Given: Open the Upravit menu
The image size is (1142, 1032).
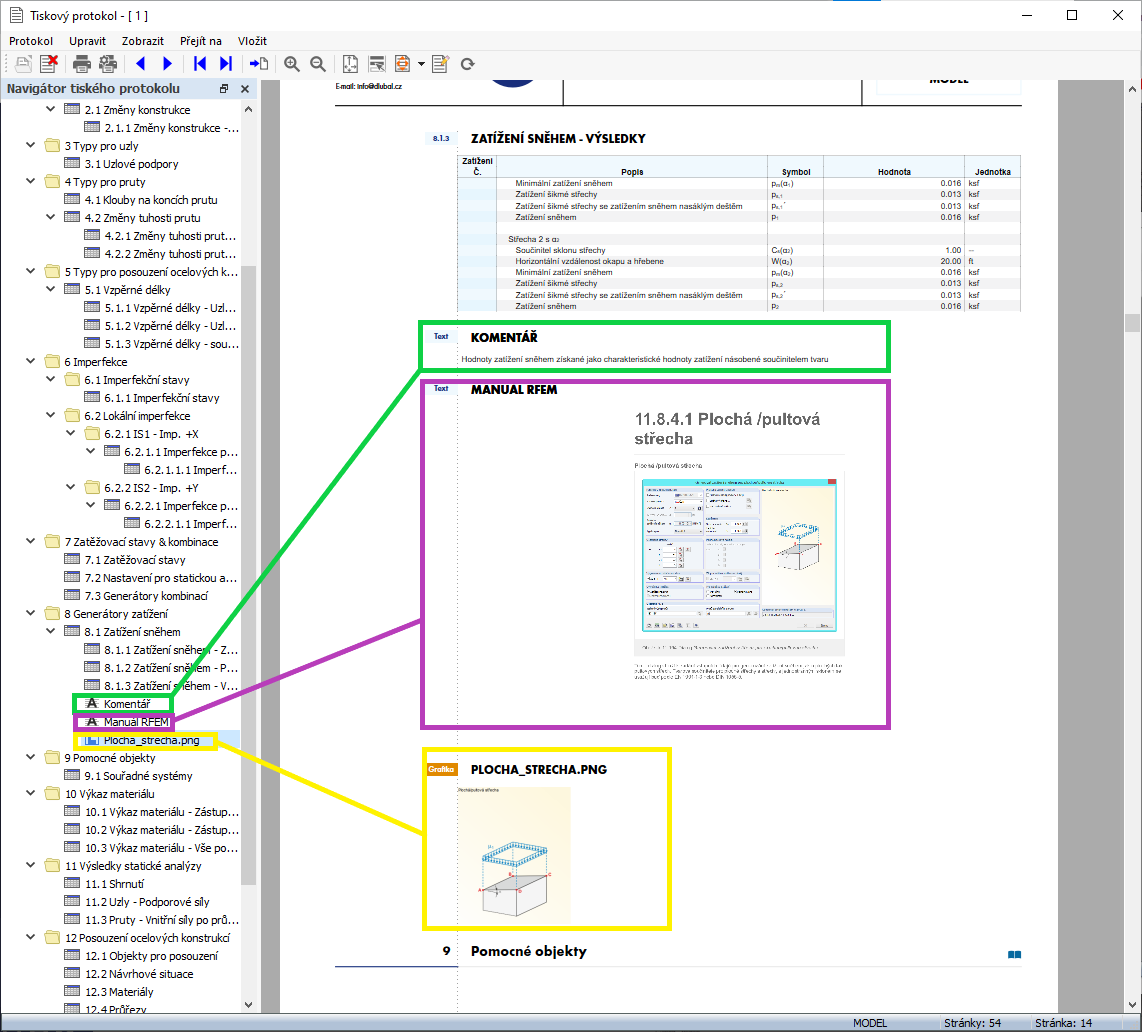Looking at the screenshot, I should tap(87, 41).
